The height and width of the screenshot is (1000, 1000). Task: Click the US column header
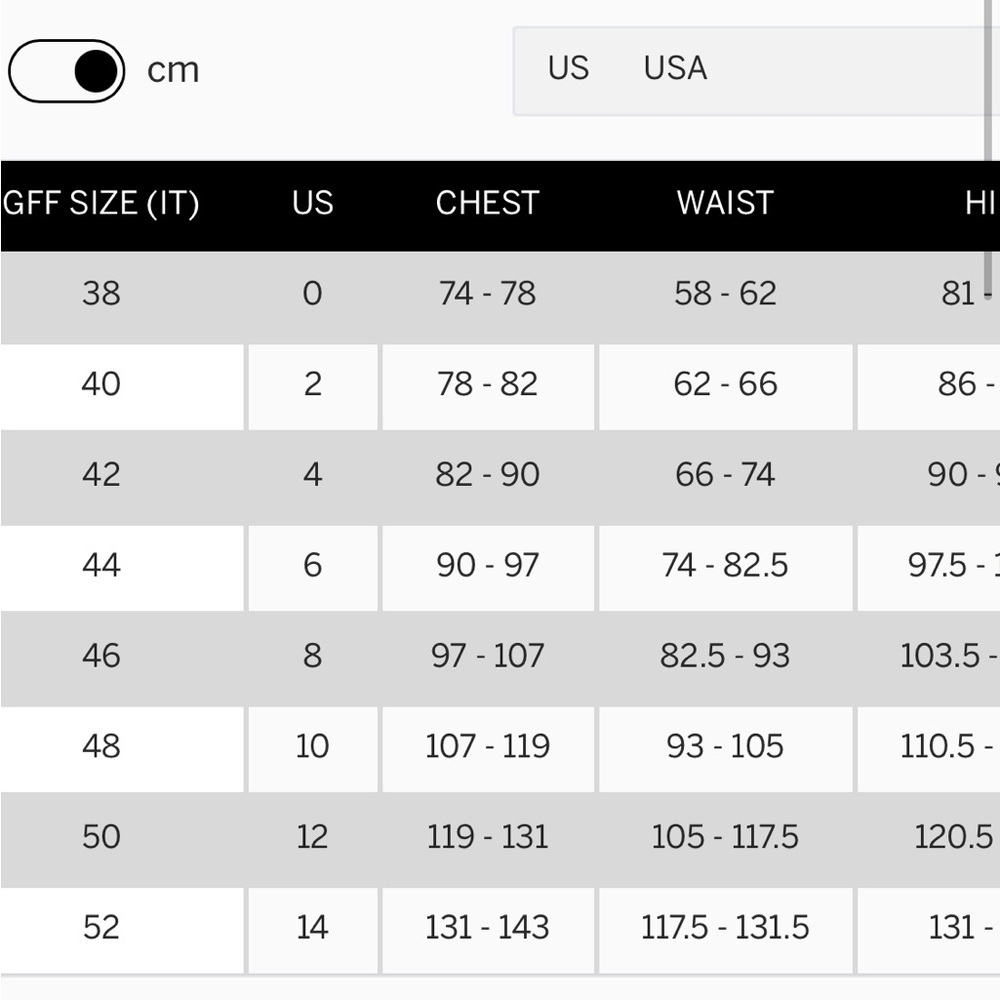[312, 204]
